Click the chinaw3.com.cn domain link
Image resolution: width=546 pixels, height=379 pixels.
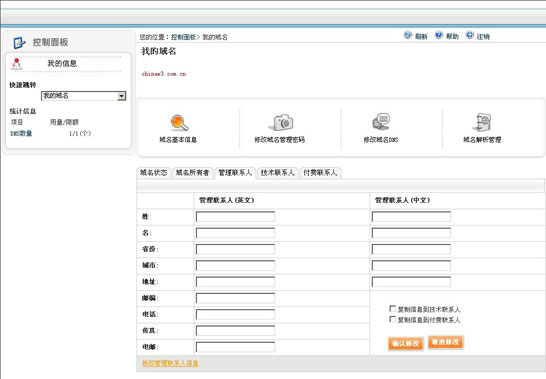164,74
